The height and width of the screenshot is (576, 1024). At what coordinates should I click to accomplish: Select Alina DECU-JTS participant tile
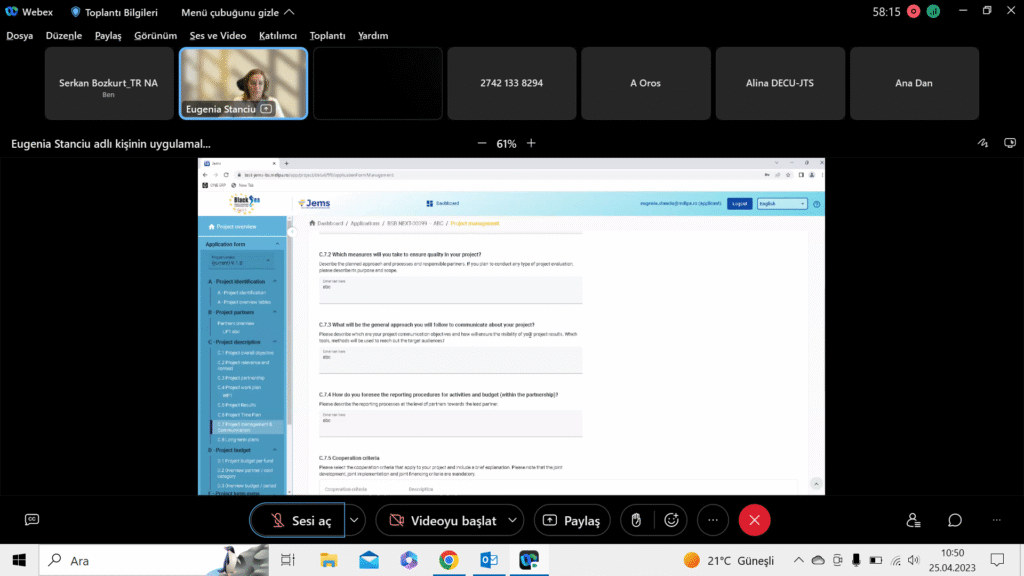(779, 83)
